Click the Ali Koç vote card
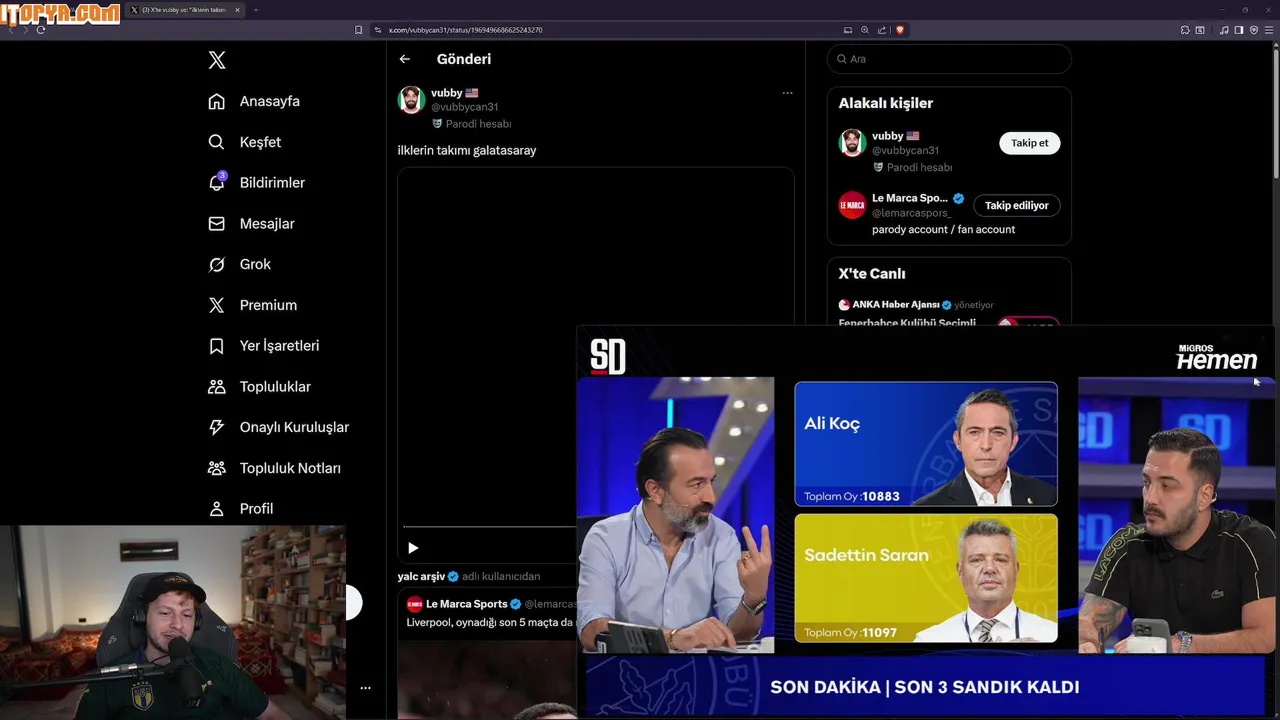 [925, 444]
